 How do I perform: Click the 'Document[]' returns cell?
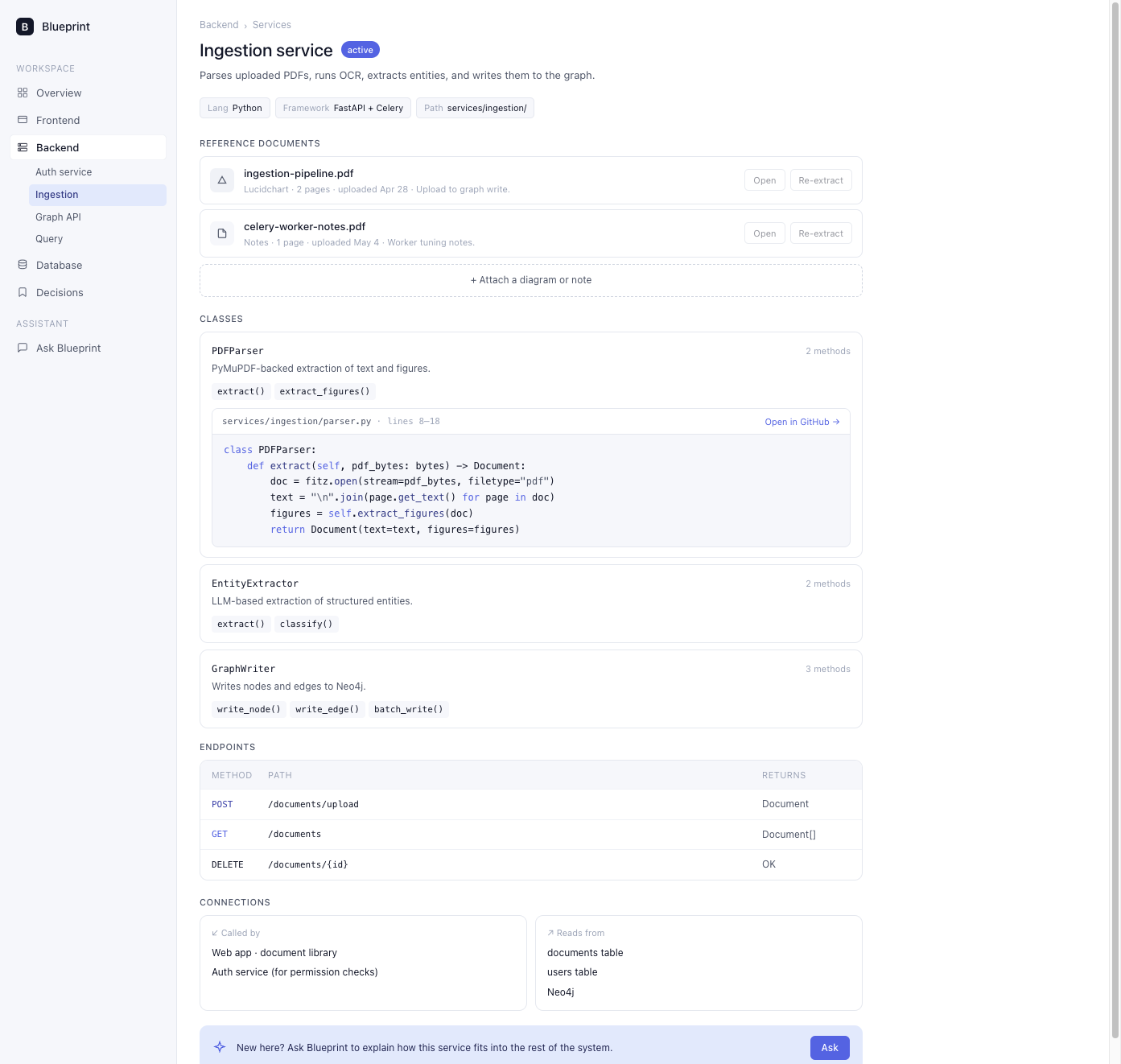[789, 835]
